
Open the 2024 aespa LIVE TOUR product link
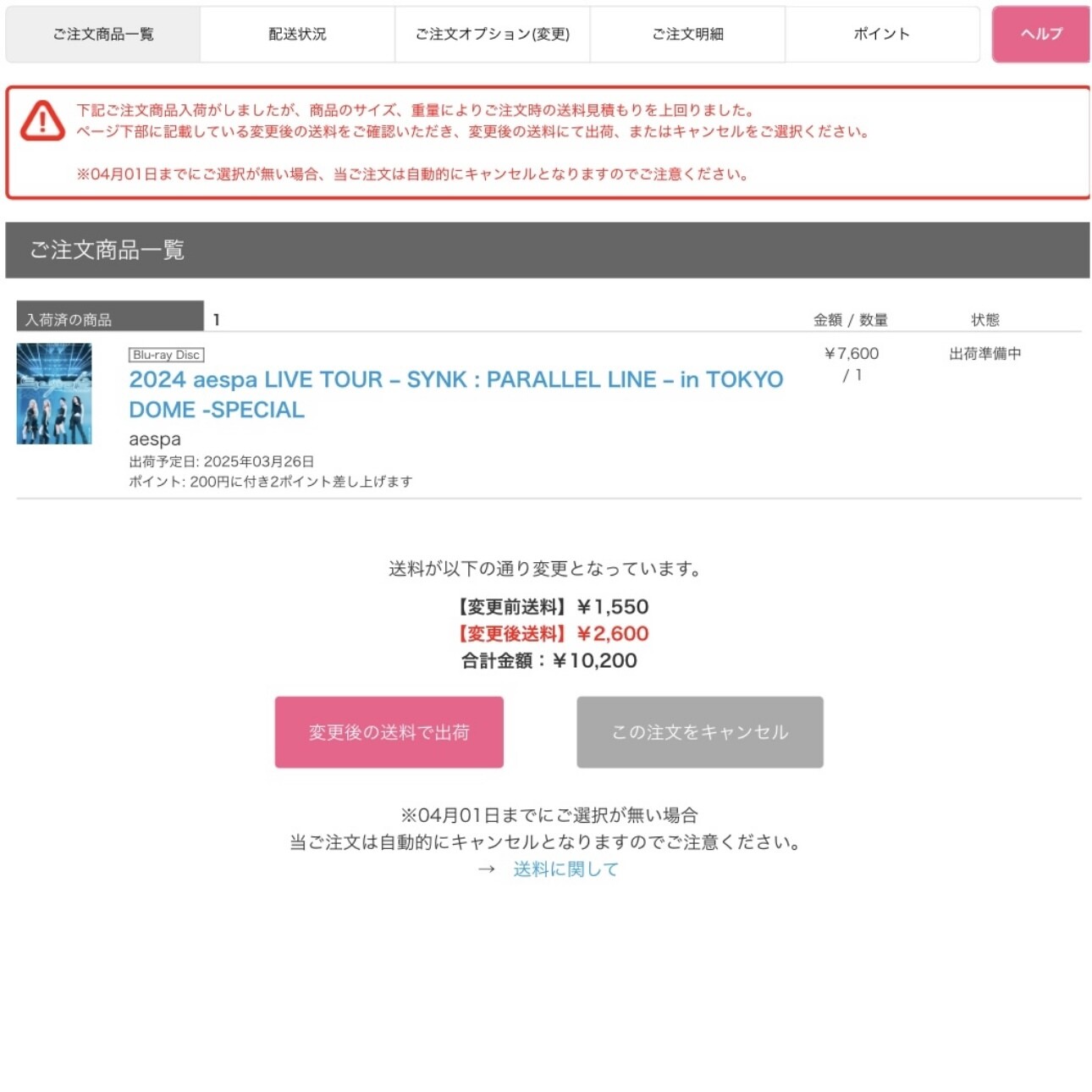pyautogui.click(x=455, y=394)
